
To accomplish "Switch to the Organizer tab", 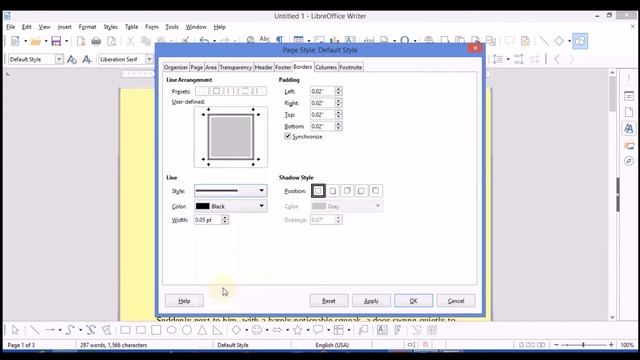I will (x=176, y=67).
